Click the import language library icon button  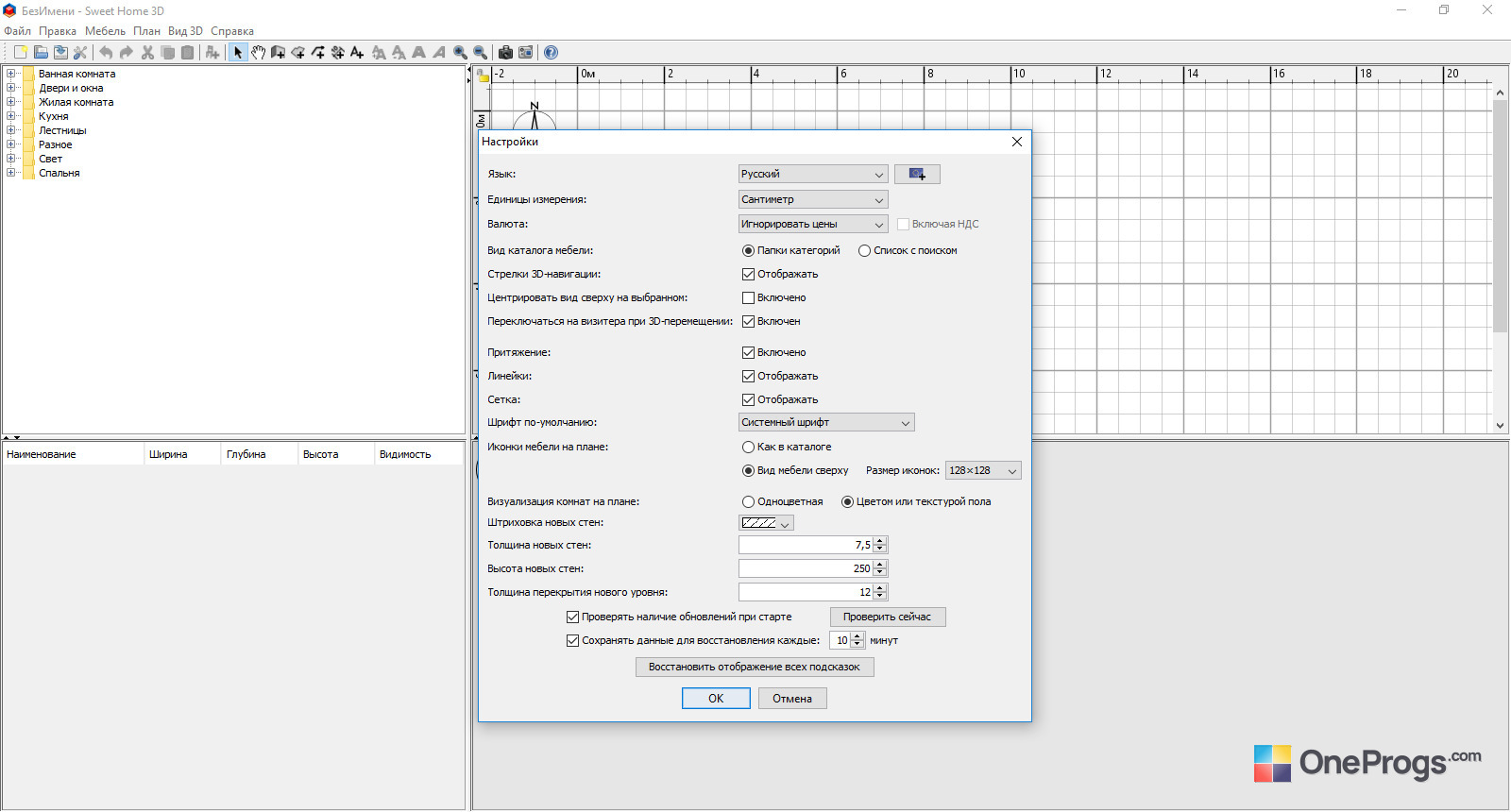[x=917, y=174]
